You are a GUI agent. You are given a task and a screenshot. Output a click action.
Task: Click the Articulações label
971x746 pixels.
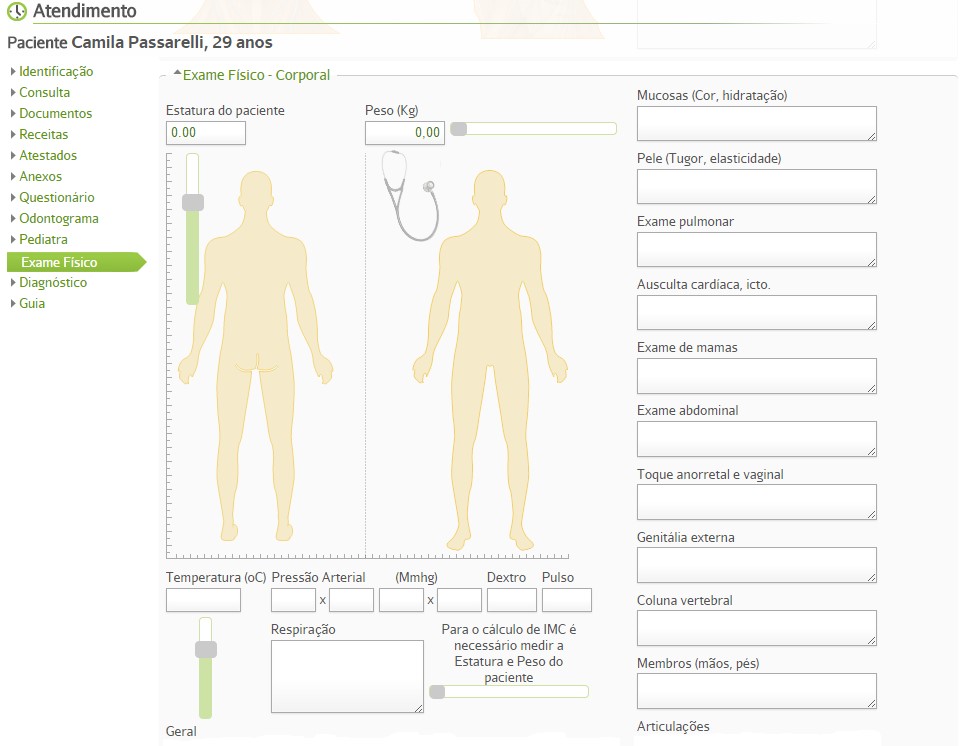point(673,726)
